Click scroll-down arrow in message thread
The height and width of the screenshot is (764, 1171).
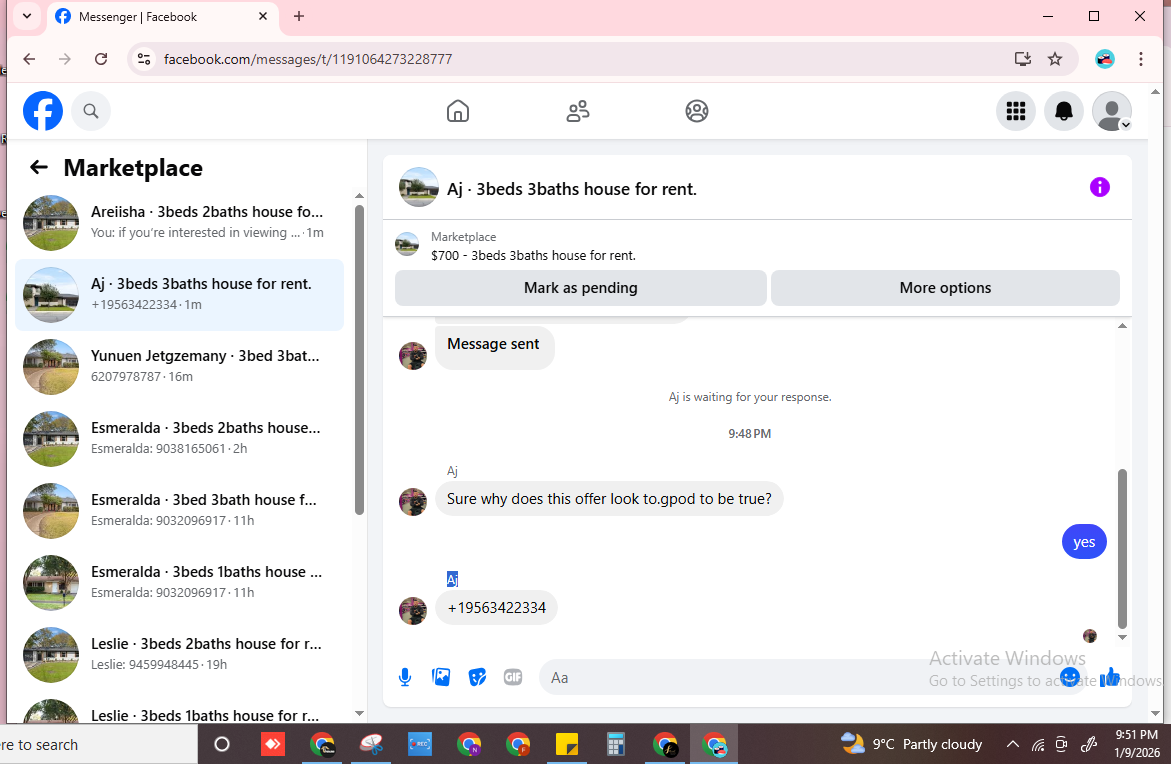pos(1122,637)
